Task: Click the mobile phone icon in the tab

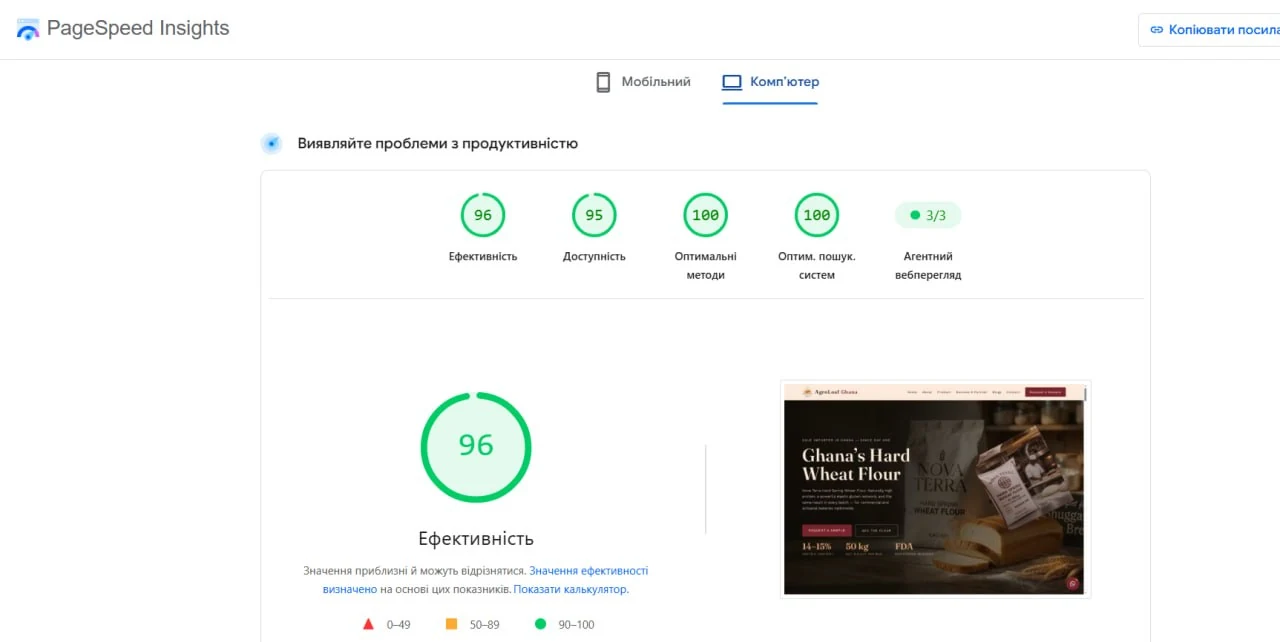Action: [603, 82]
